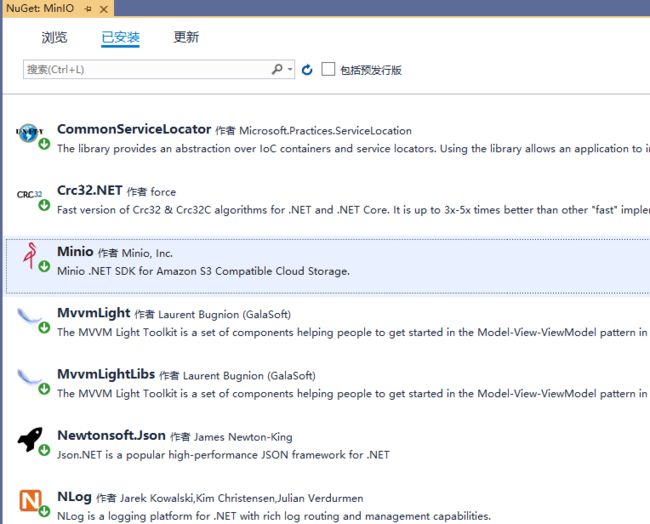
Task: Click the CommonServiceLocator Unity globe icon
Action: coord(28,133)
